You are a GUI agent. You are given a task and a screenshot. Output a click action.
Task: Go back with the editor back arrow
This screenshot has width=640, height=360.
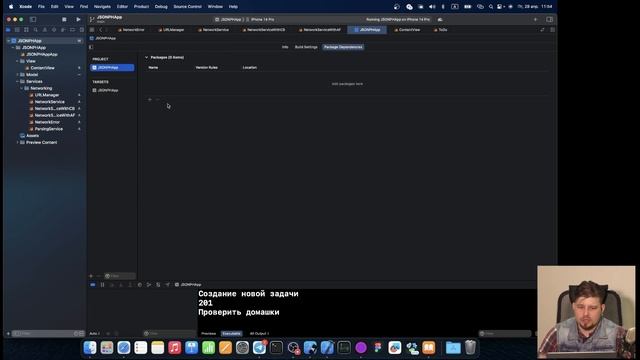tap(101, 30)
